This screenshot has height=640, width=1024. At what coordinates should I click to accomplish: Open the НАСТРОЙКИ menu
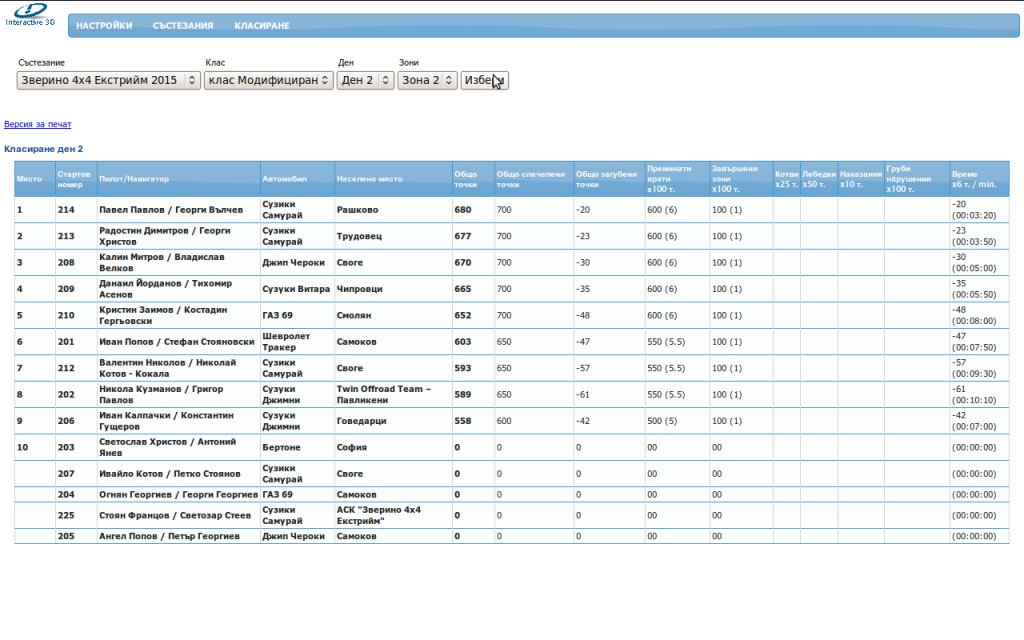[104, 26]
